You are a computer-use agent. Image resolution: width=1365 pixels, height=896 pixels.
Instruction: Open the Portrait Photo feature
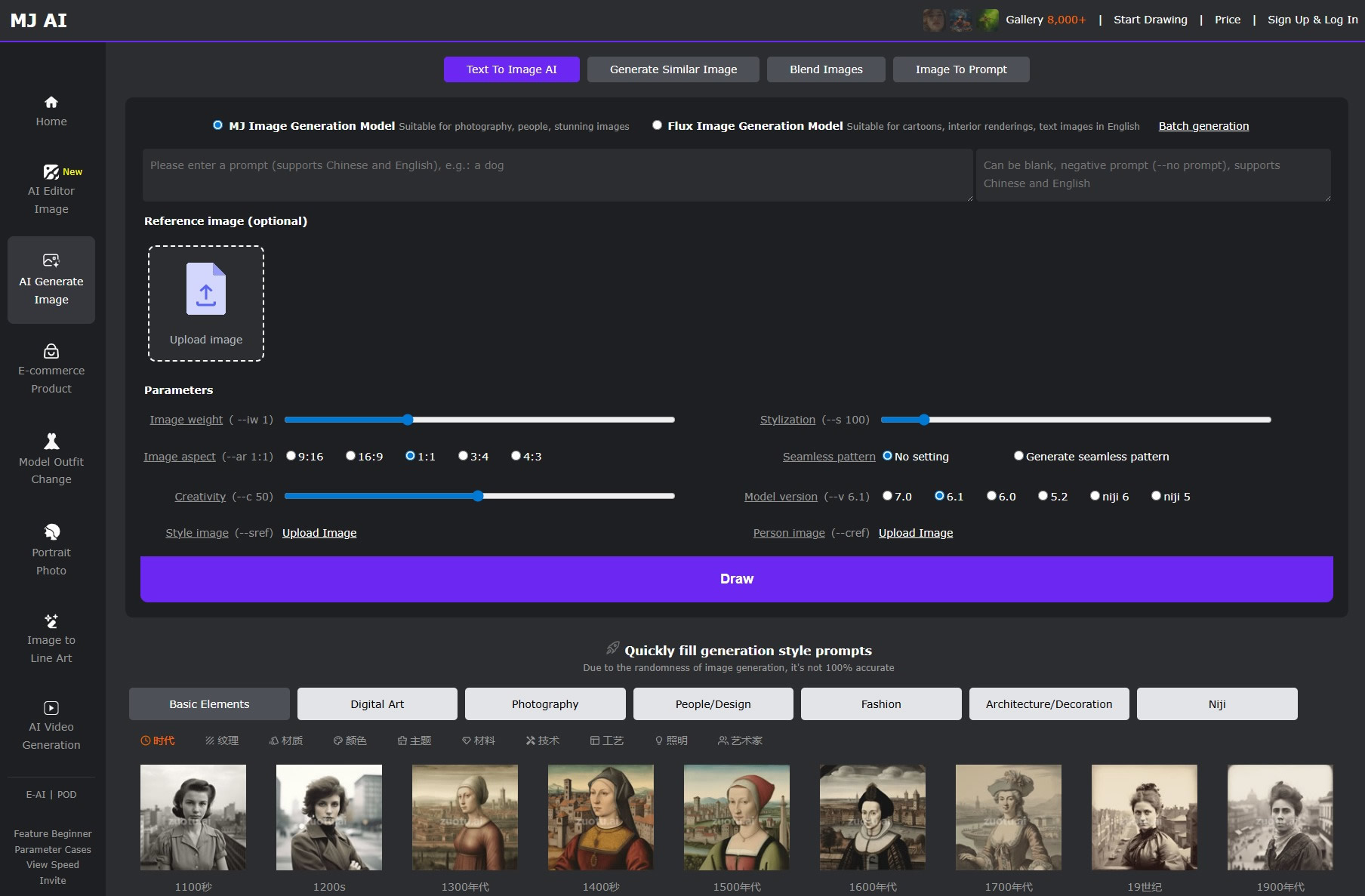coord(51,551)
